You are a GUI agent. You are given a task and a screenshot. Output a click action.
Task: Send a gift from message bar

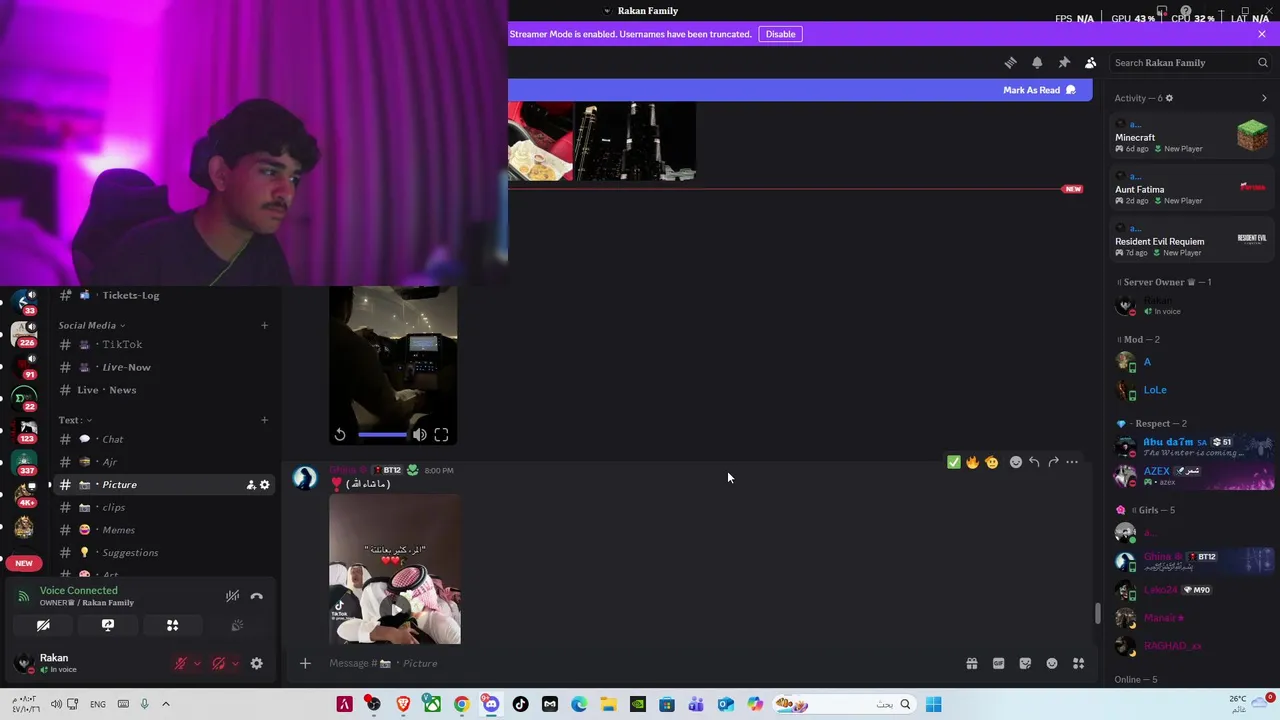tap(971, 663)
